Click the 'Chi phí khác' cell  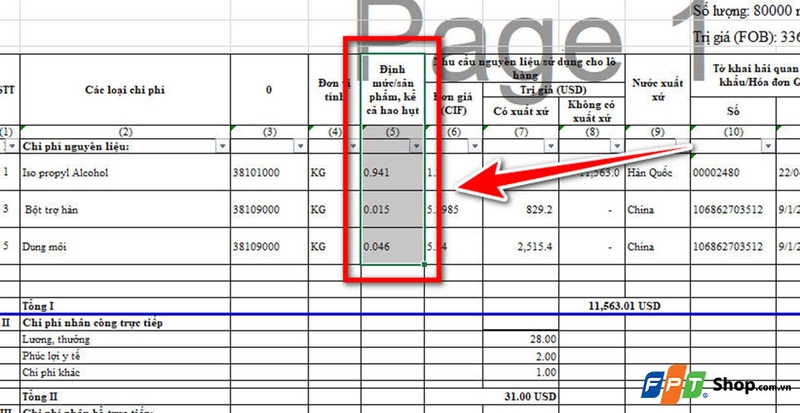(x=125, y=372)
